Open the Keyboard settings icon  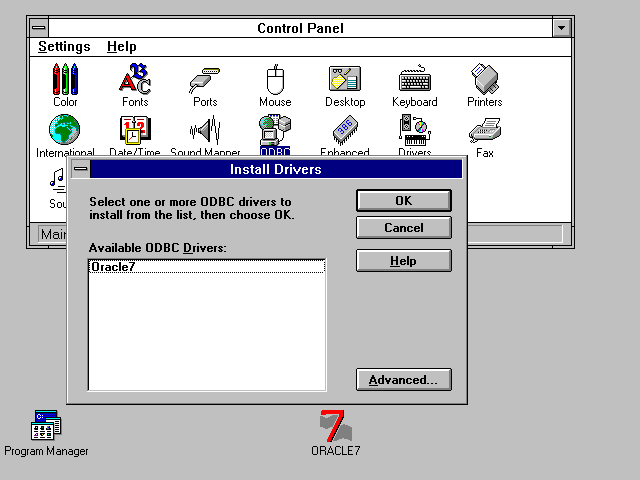tap(414, 80)
